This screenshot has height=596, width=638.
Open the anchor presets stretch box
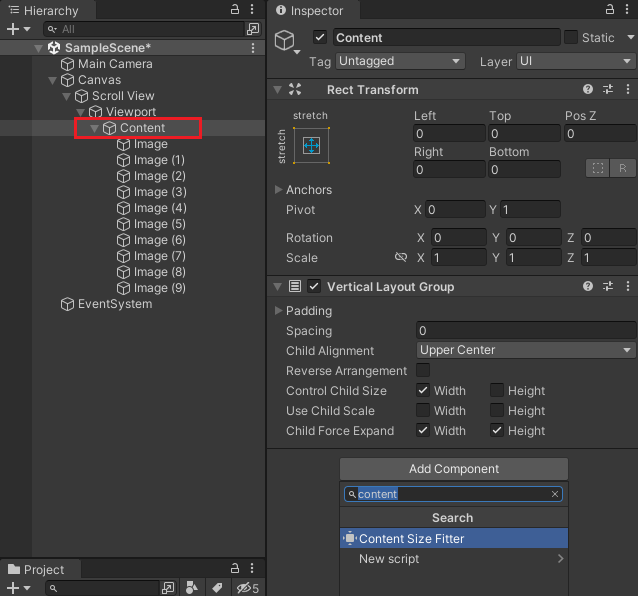[x=311, y=145]
